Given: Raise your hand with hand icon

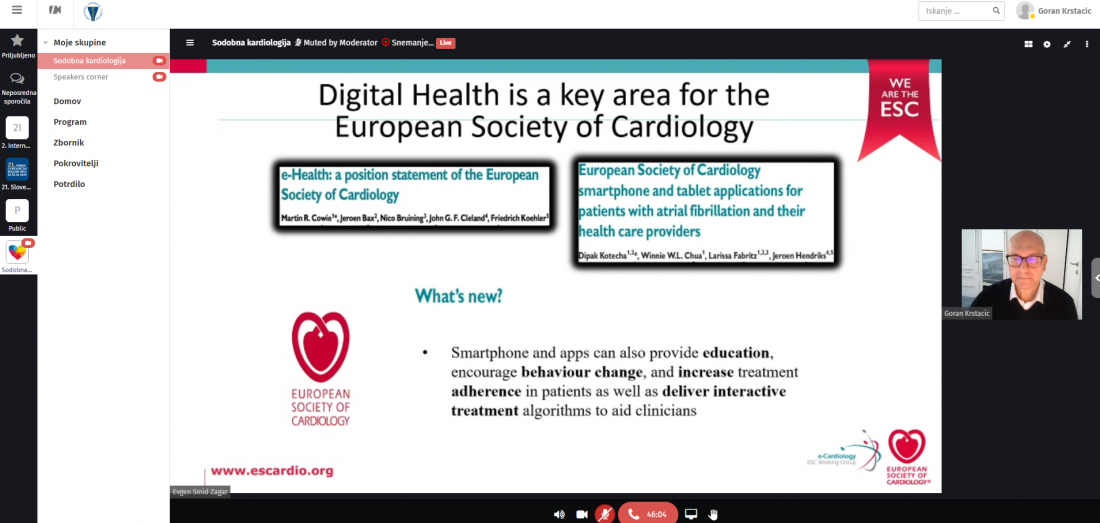Looking at the screenshot, I should click(713, 514).
